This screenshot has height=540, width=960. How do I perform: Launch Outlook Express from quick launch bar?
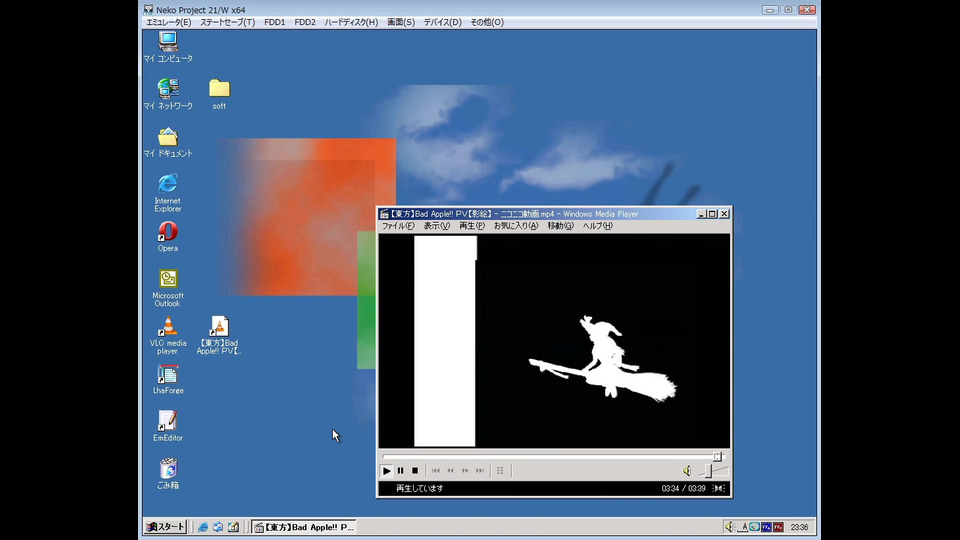click(218, 527)
